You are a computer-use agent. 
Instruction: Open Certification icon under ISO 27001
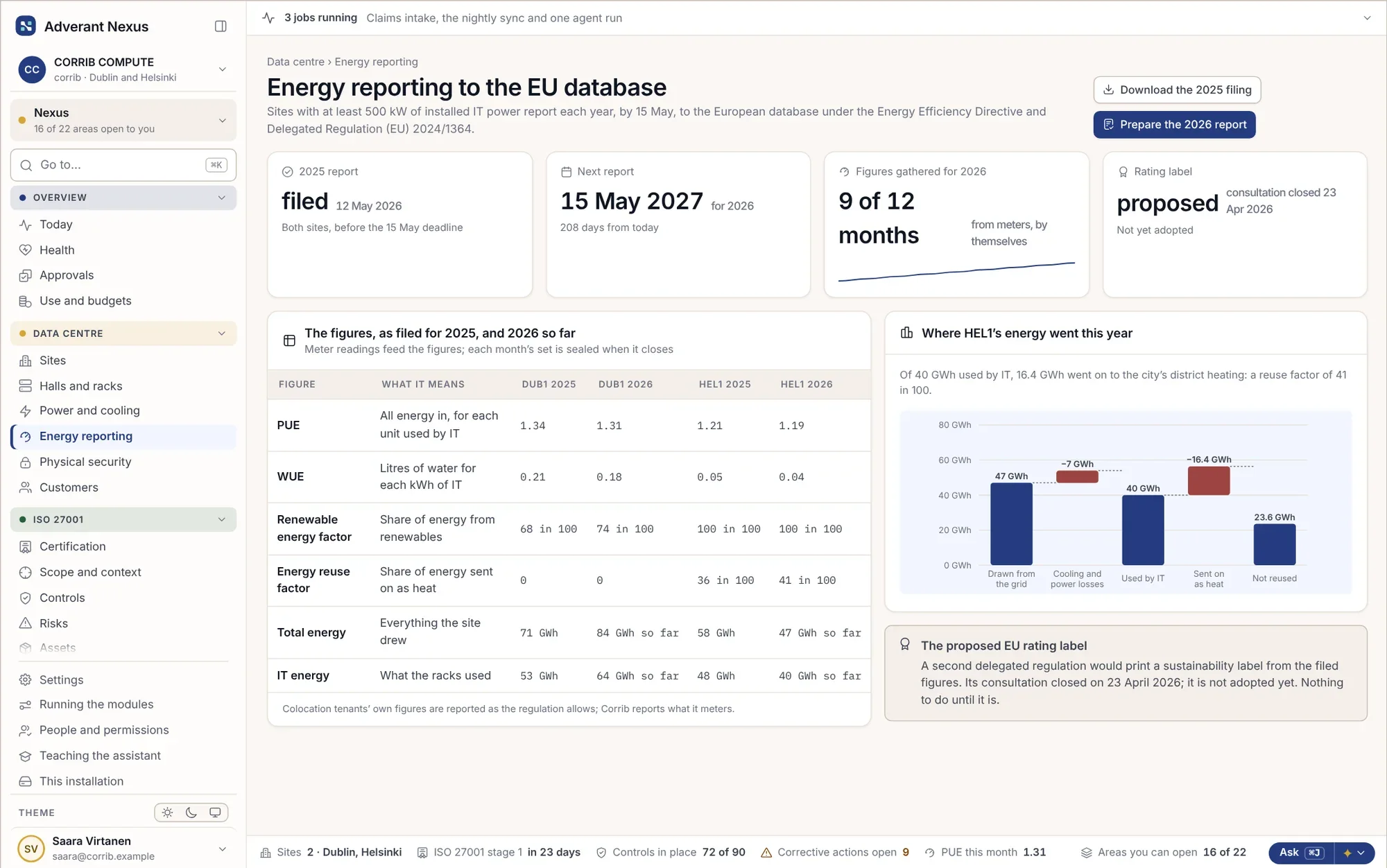pyautogui.click(x=26, y=547)
